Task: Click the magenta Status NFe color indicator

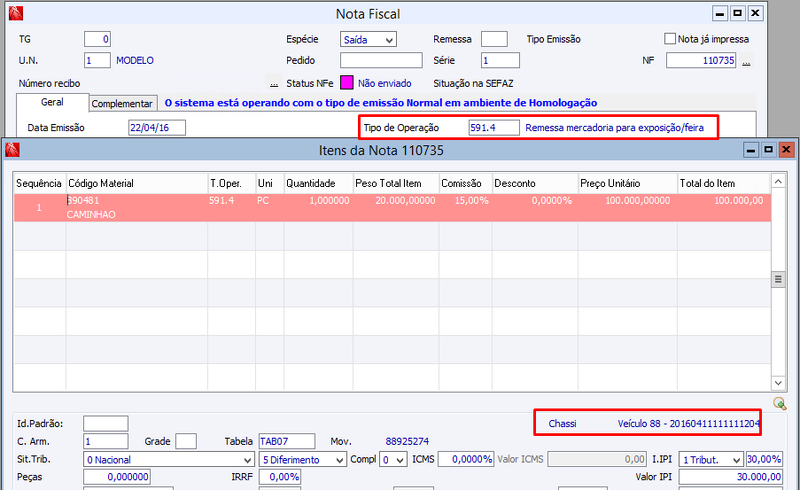Action: coord(347,82)
